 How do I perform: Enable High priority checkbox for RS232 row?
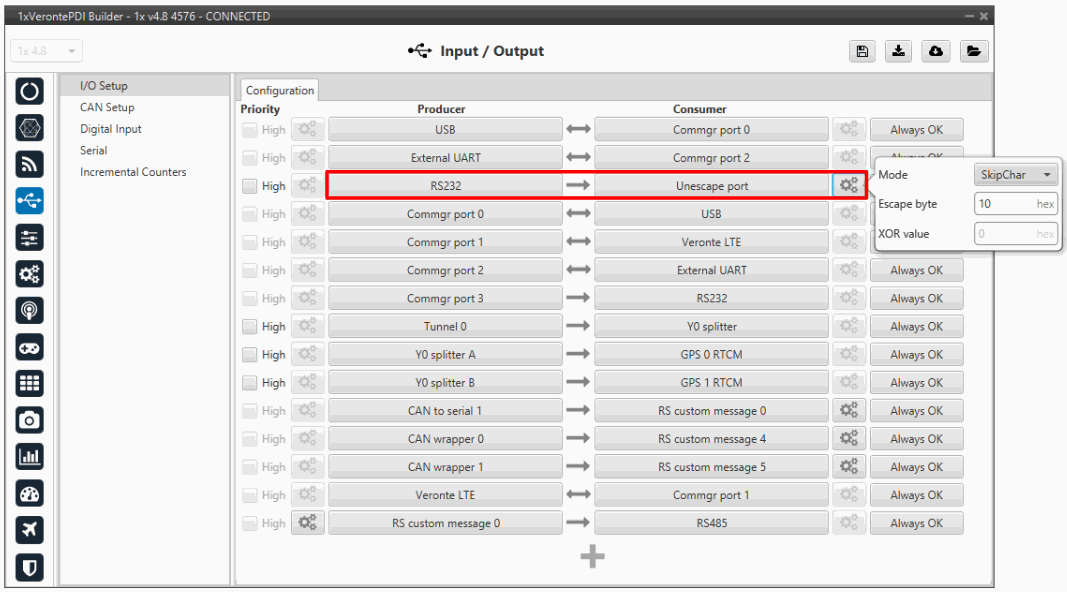click(248, 186)
